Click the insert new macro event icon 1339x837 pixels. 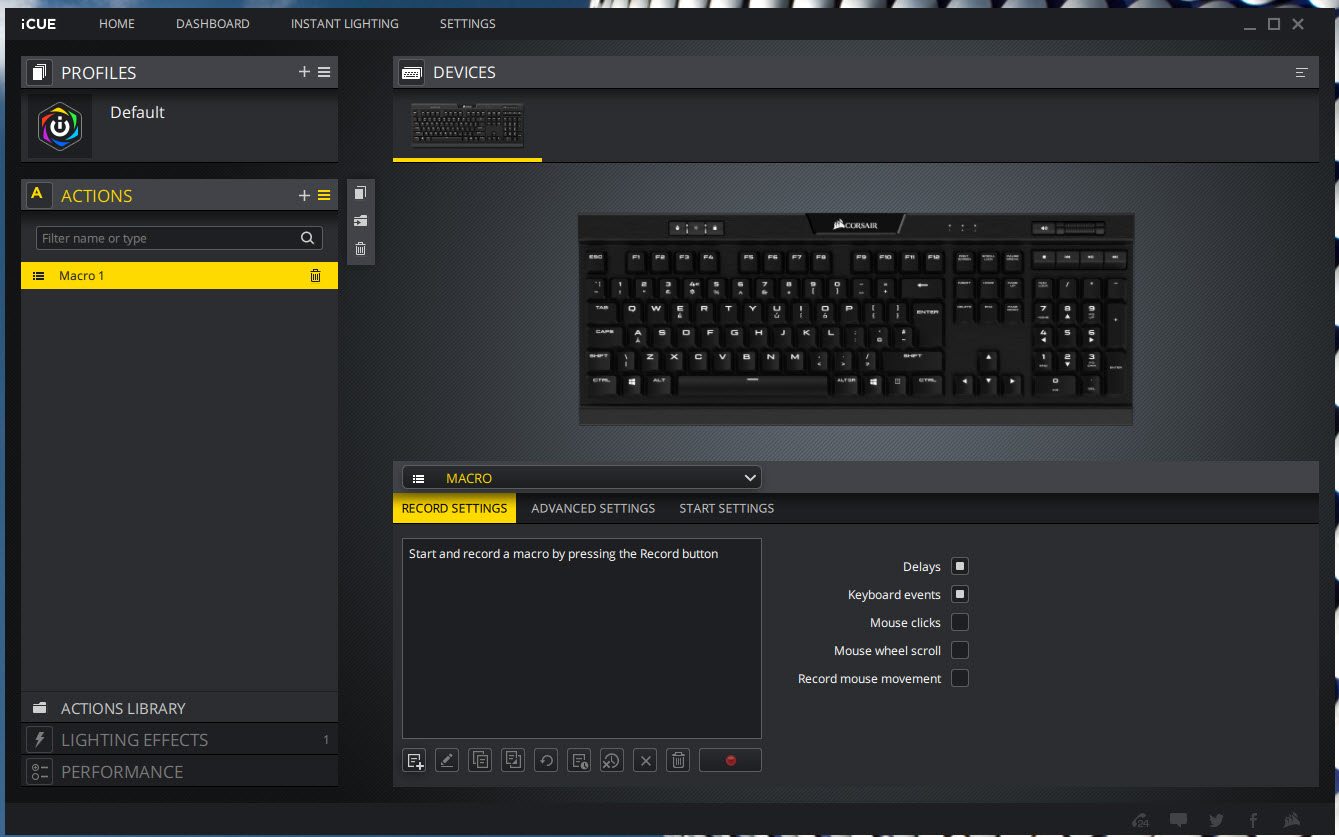click(x=414, y=760)
